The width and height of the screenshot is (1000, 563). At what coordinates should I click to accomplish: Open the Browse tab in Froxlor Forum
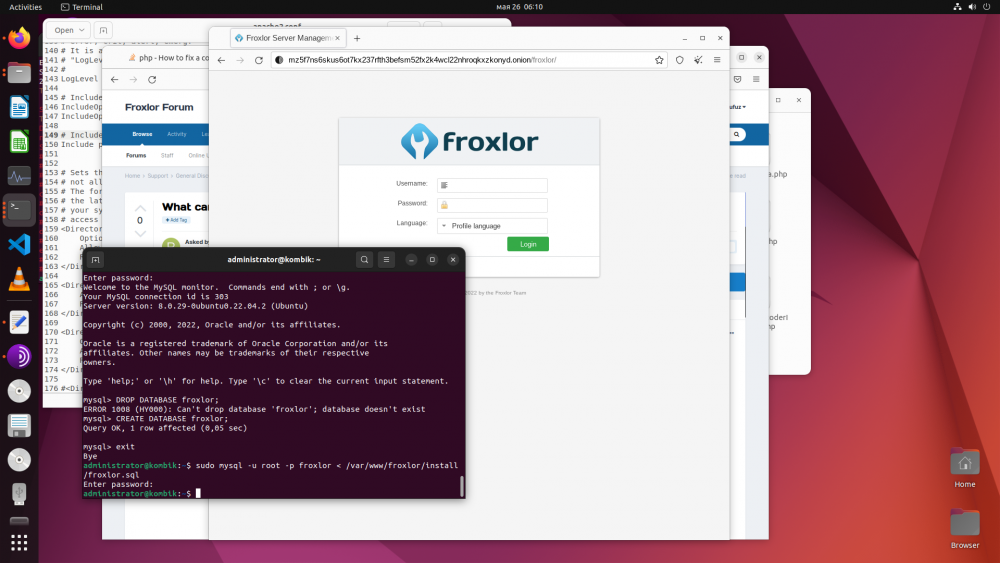point(142,135)
